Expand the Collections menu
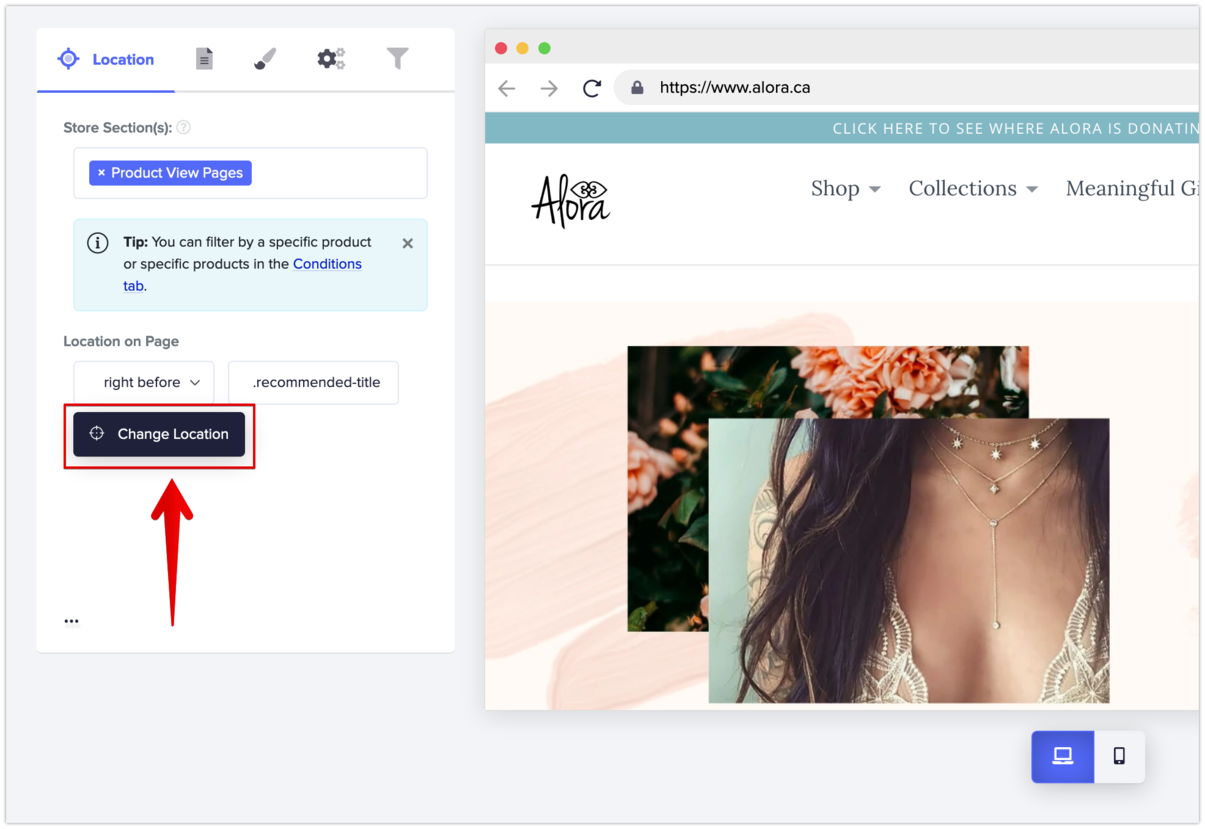 pos(972,189)
